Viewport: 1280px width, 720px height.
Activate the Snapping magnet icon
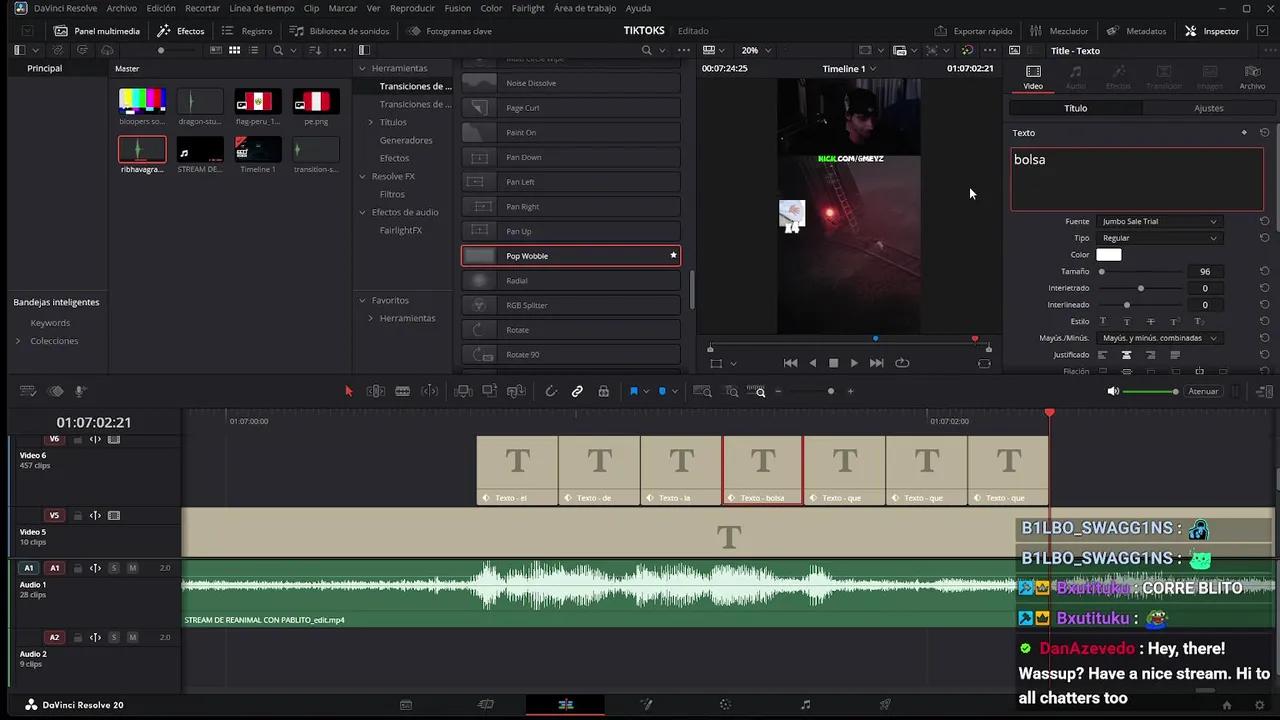(x=551, y=391)
